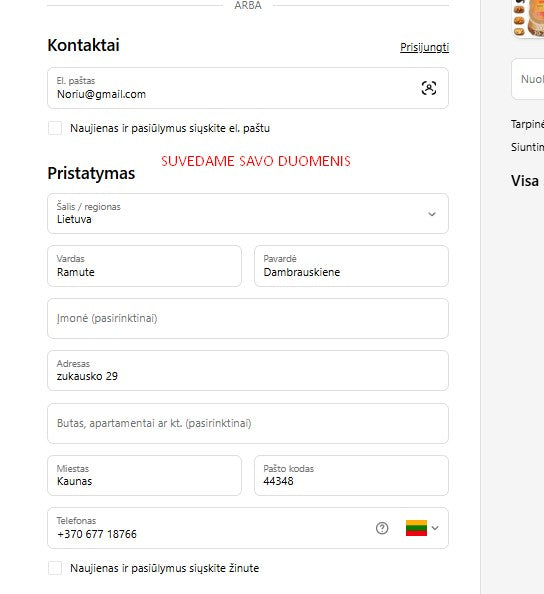This screenshot has width=544, height=594.
Task: Check the email news and offers checkbox
Action: click(55, 128)
